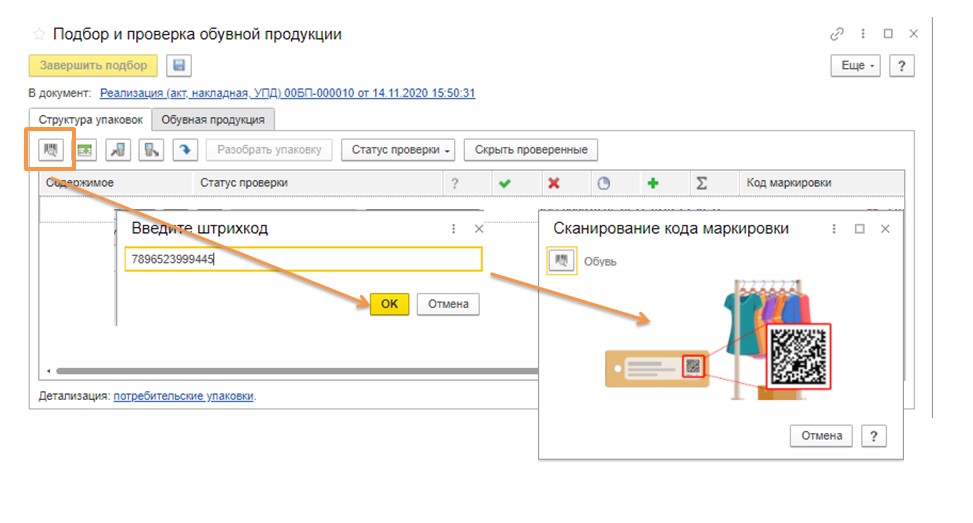Screen dimensions: 973x523
Task: Confirm the barcode with the OK button
Action: [x=389, y=304]
